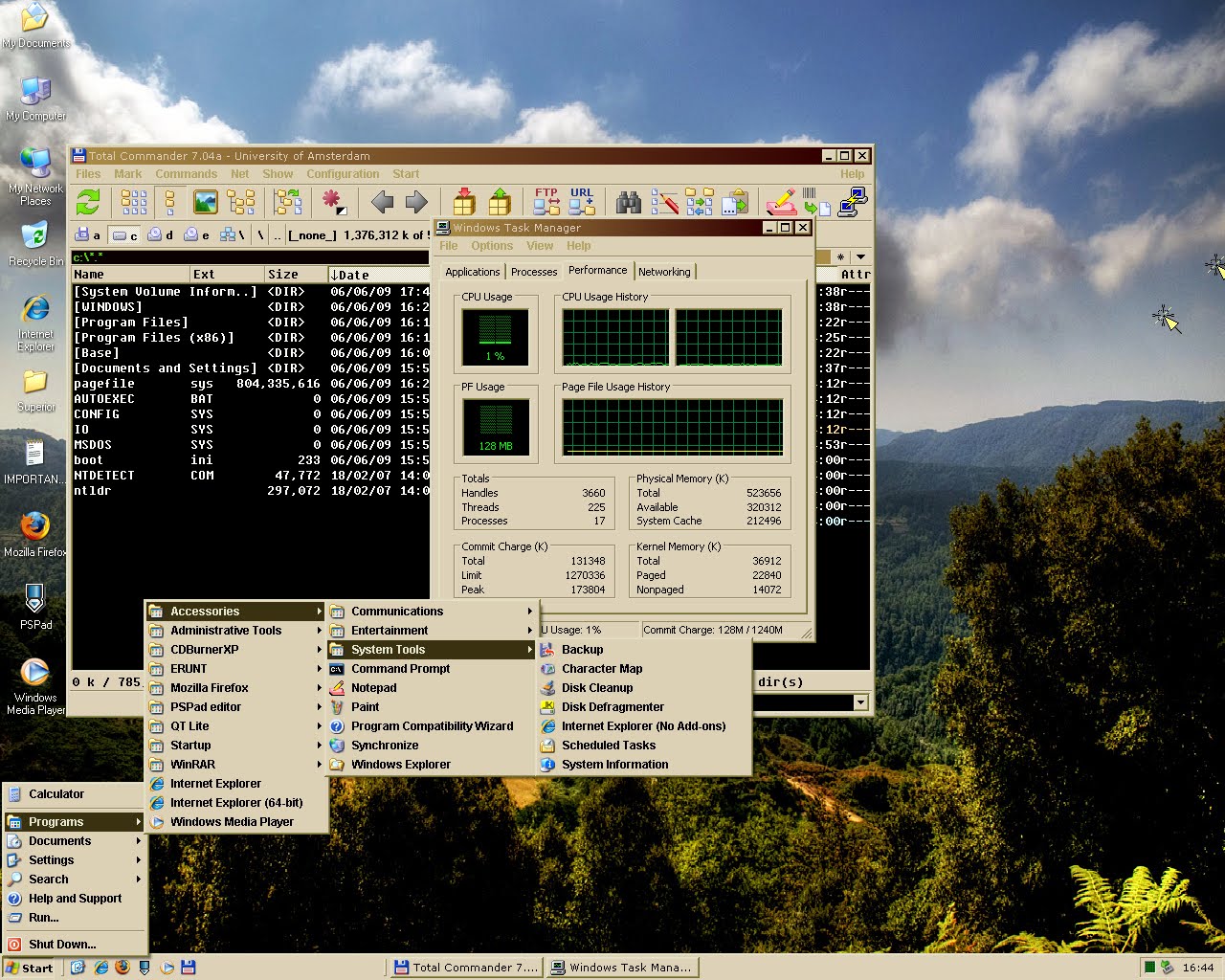Select the NTDETECT COM file row

251,476
